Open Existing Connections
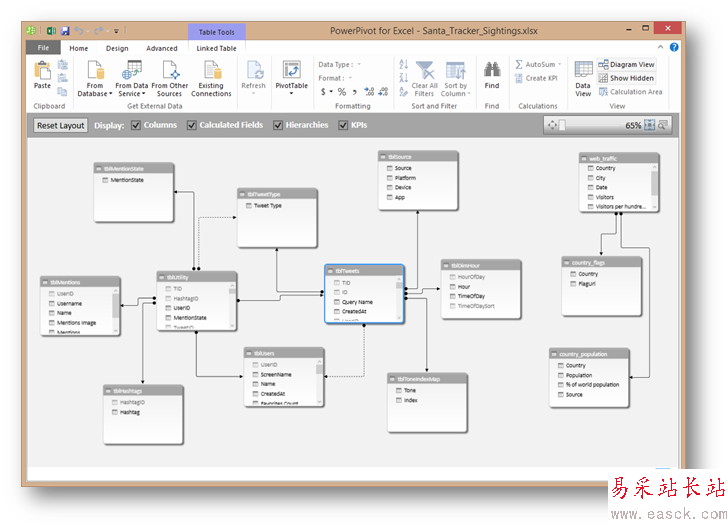 click(211, 78)
